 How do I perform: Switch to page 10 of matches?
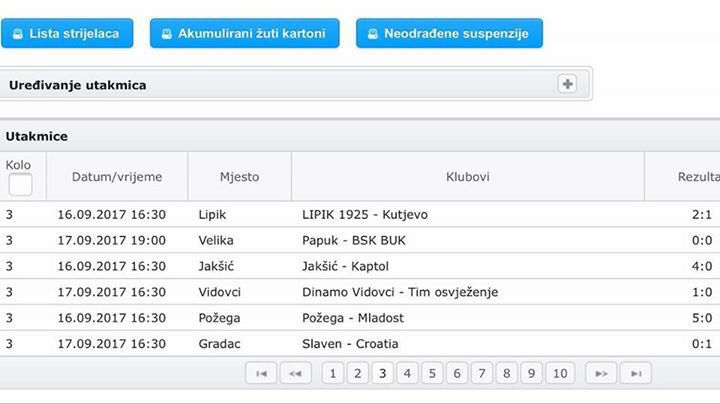(559, 373)
